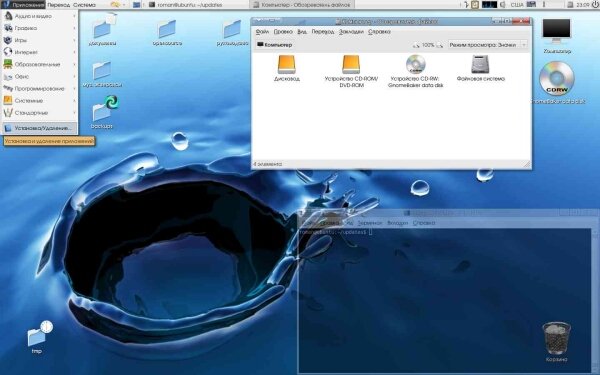Switch to the roman@ubuntu terminal taskbar button

click(x=185, y=5)
